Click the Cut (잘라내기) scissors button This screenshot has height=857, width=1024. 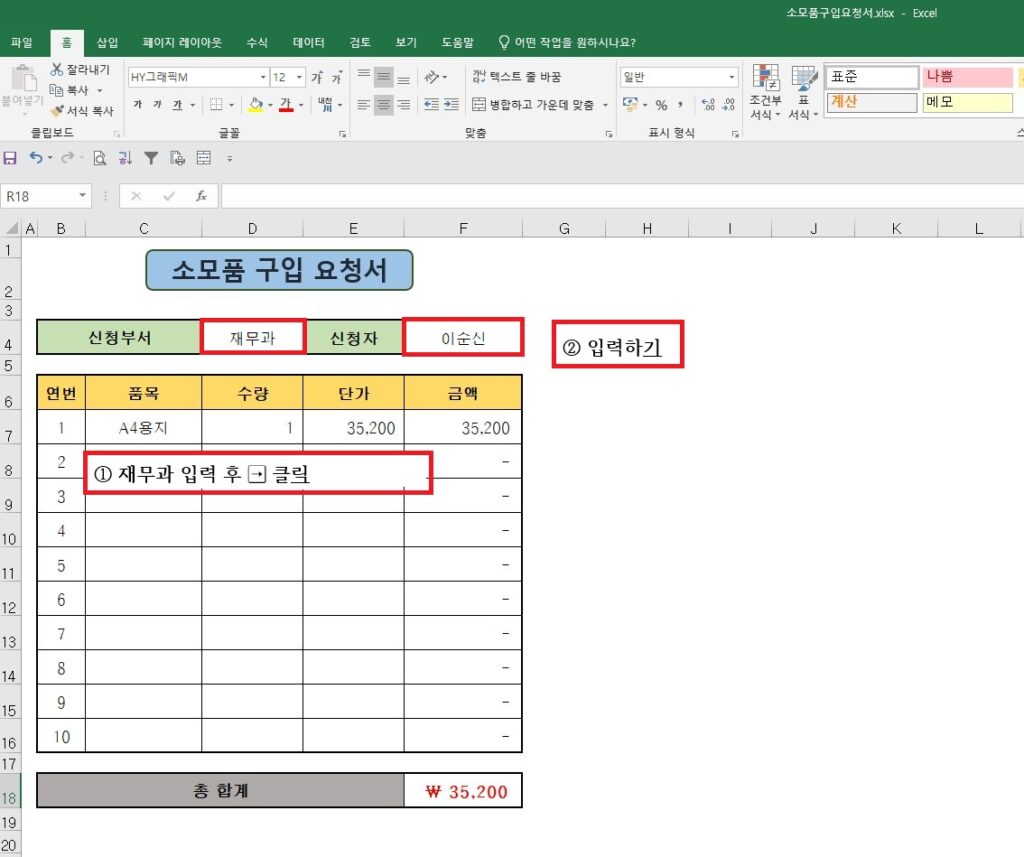(x=80, y=69)
